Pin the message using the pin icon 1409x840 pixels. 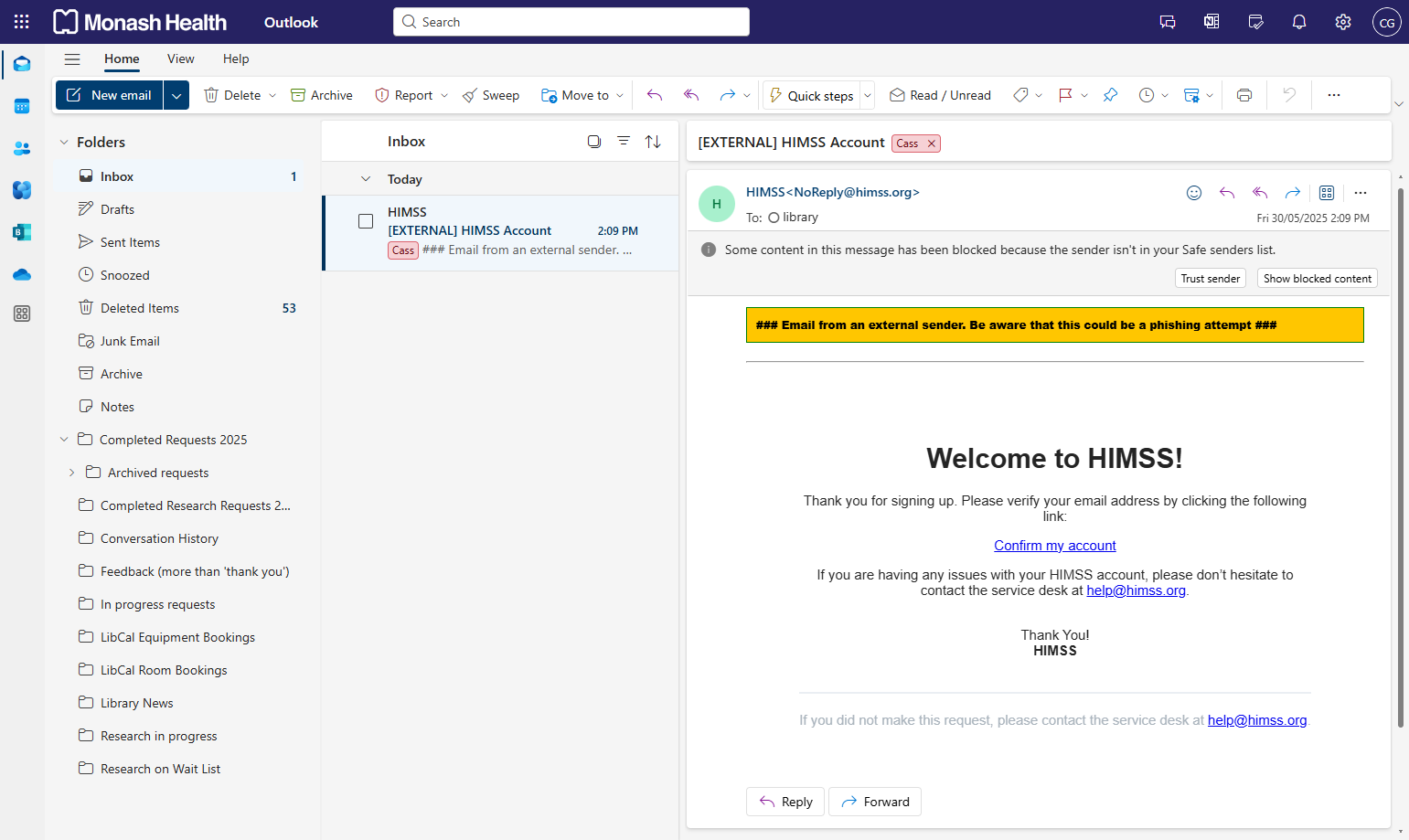tap(1110, 95)
